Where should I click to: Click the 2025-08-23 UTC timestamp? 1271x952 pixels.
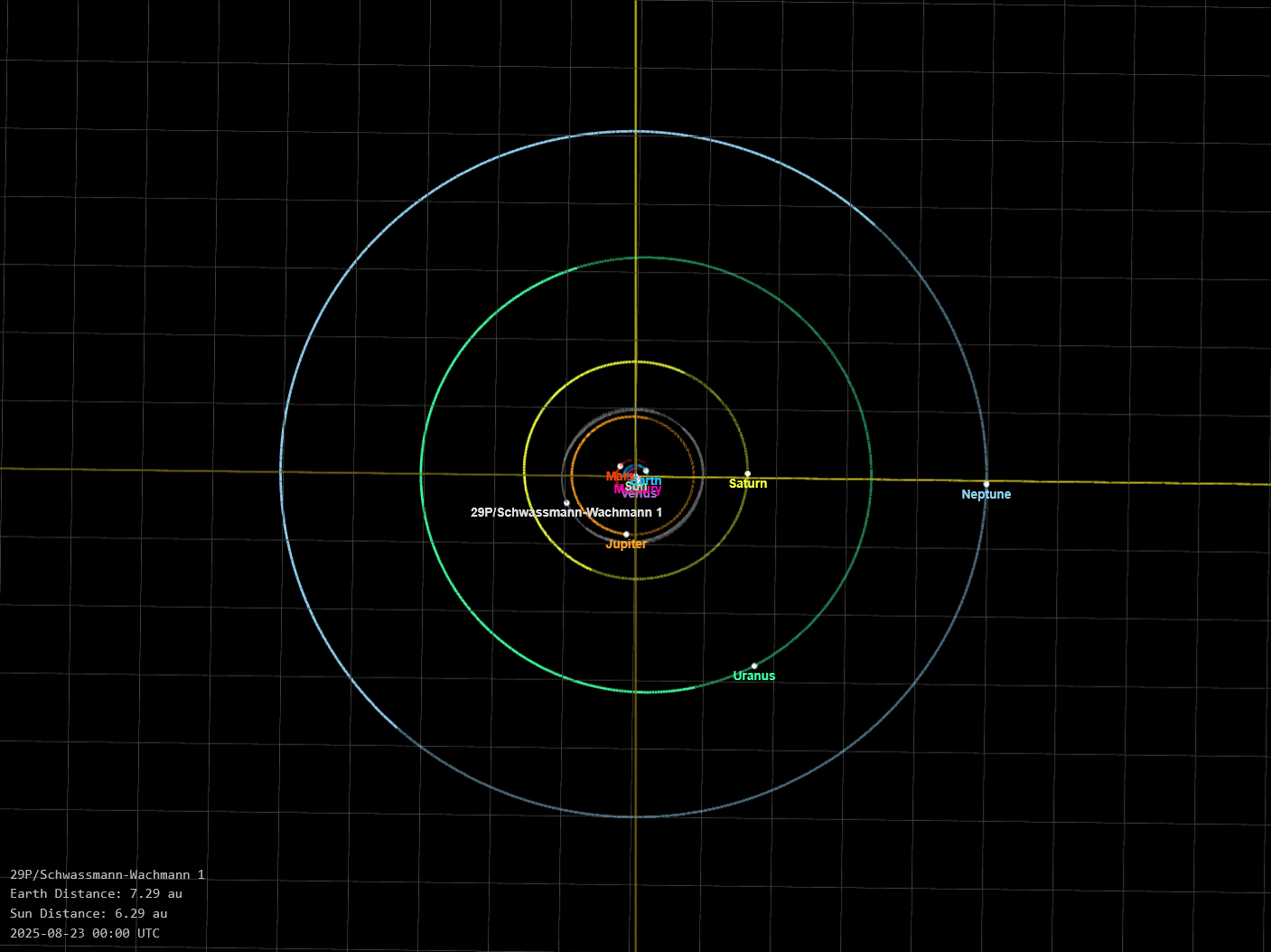click(x=85, y=934)
